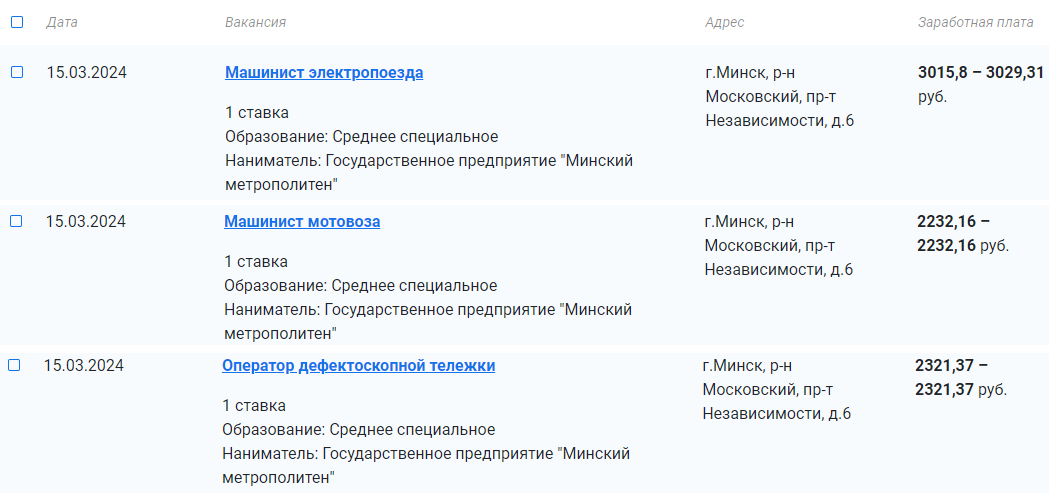The image size is (1049, 503).
Task: Follow the Оператор дефектоскопной тележки link
Action: point(358,366)
